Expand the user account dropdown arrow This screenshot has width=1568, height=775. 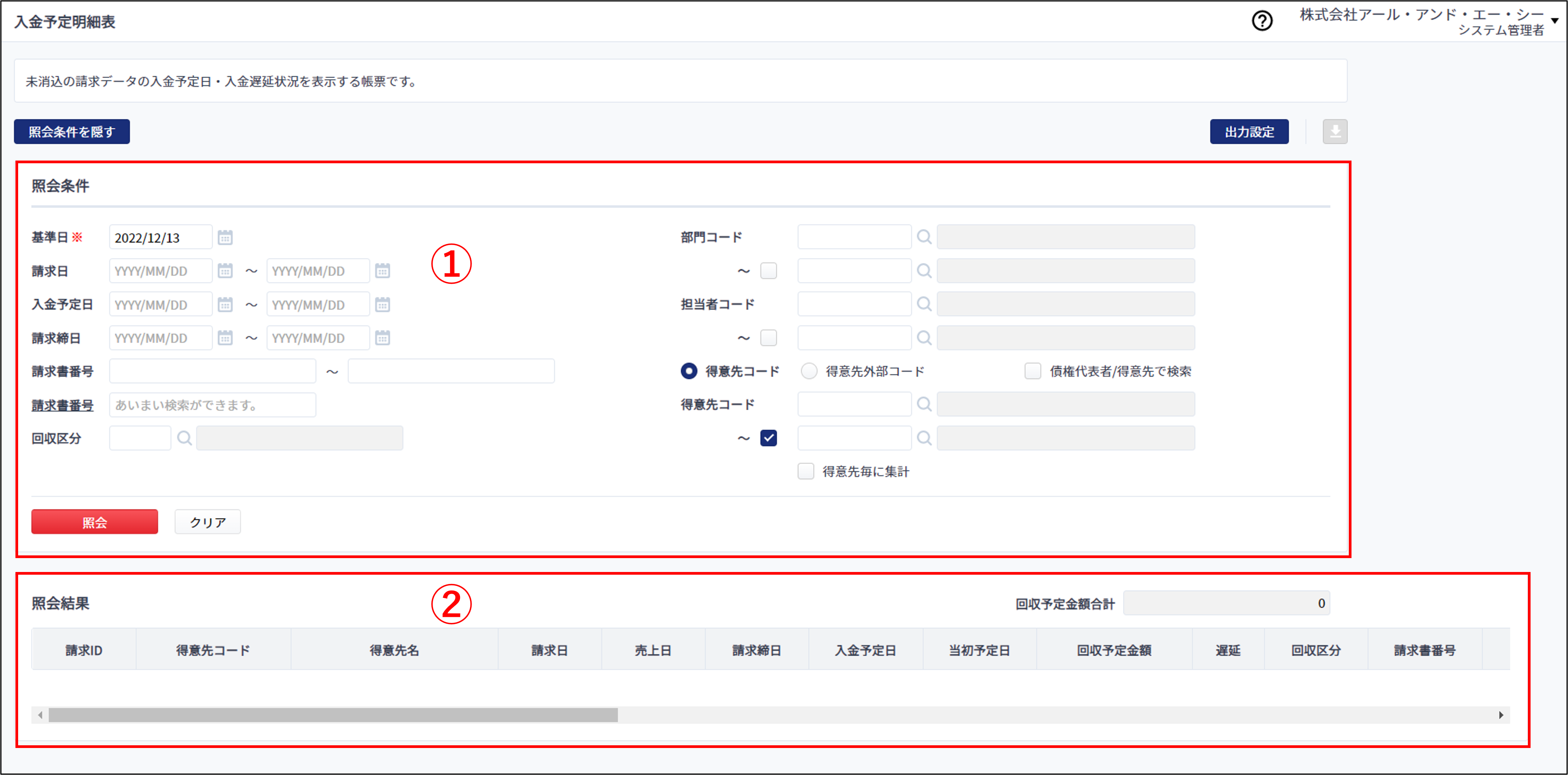coord(1555,21)
